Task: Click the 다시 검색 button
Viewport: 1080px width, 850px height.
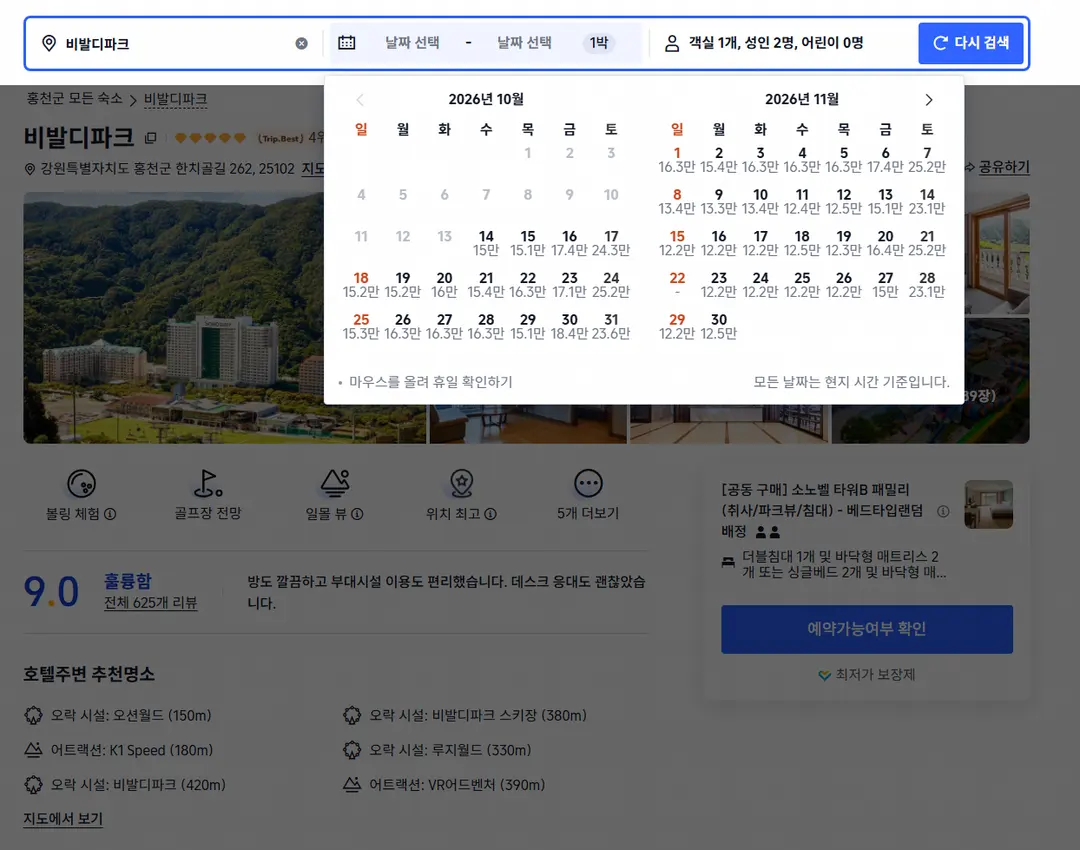Action: [x=970, y=43]
